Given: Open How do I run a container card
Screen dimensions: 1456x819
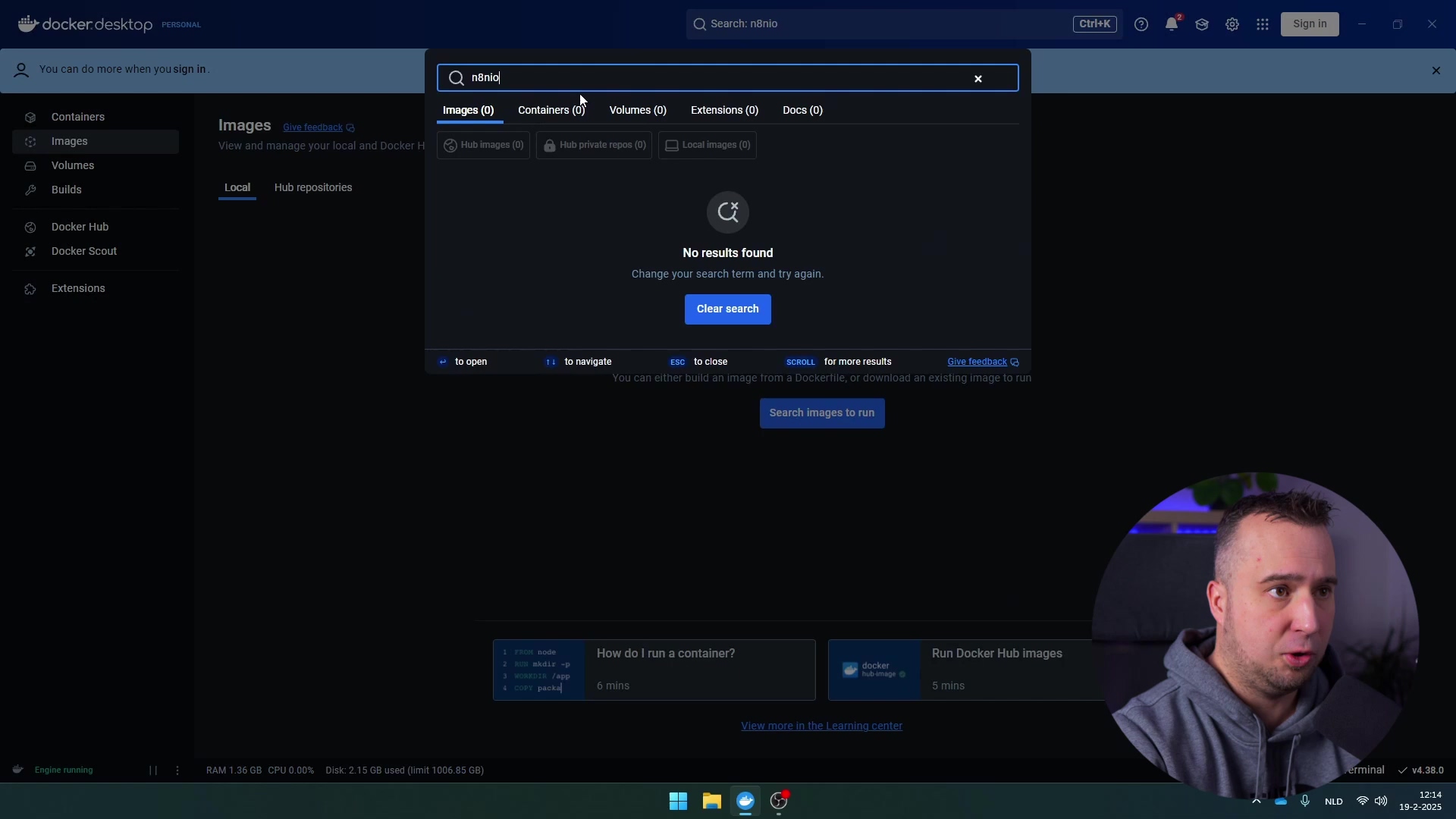Looking at the screenshot, I should click(654, 670).
